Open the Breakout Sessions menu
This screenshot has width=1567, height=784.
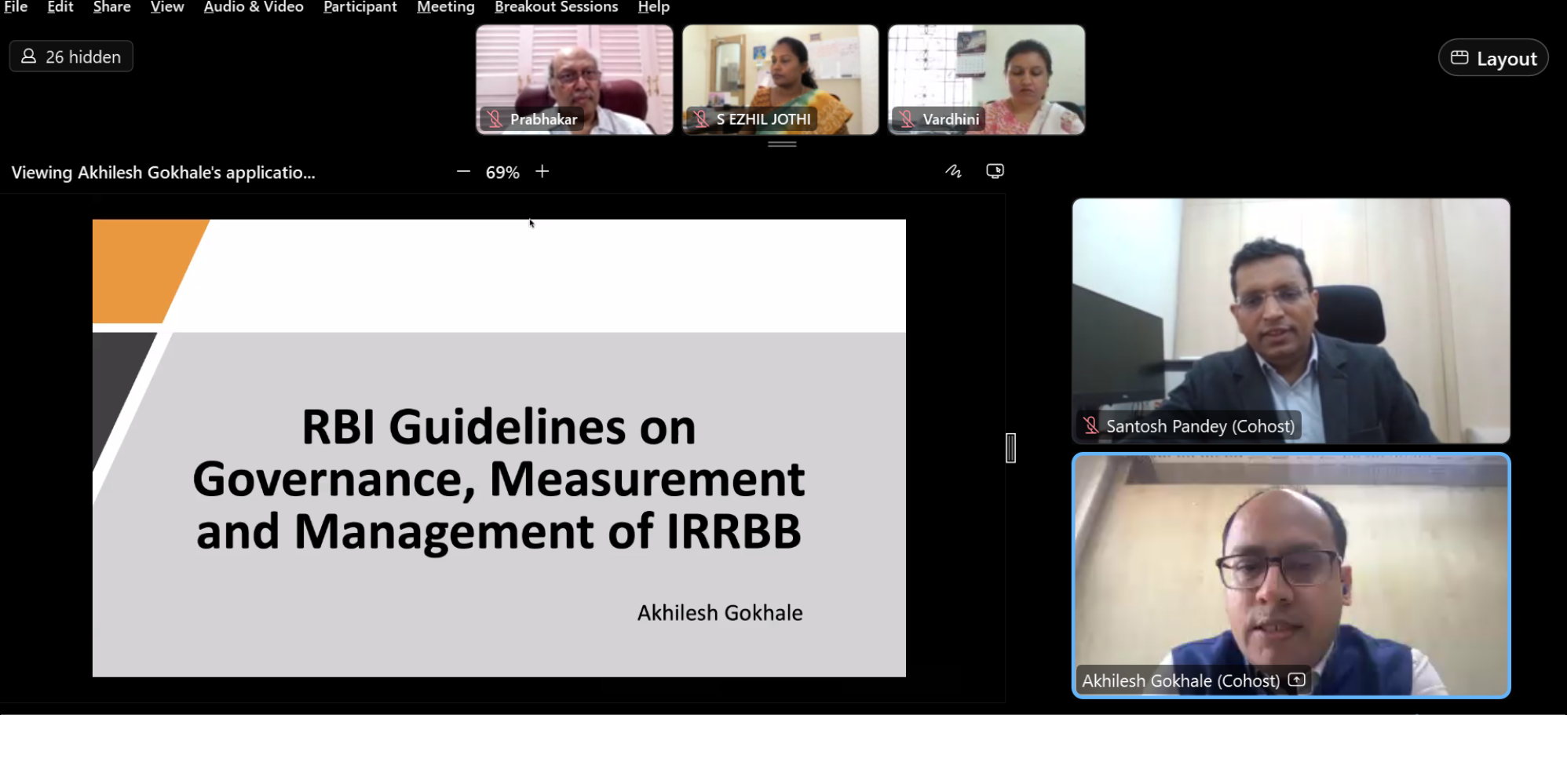[x=556, y=8]
